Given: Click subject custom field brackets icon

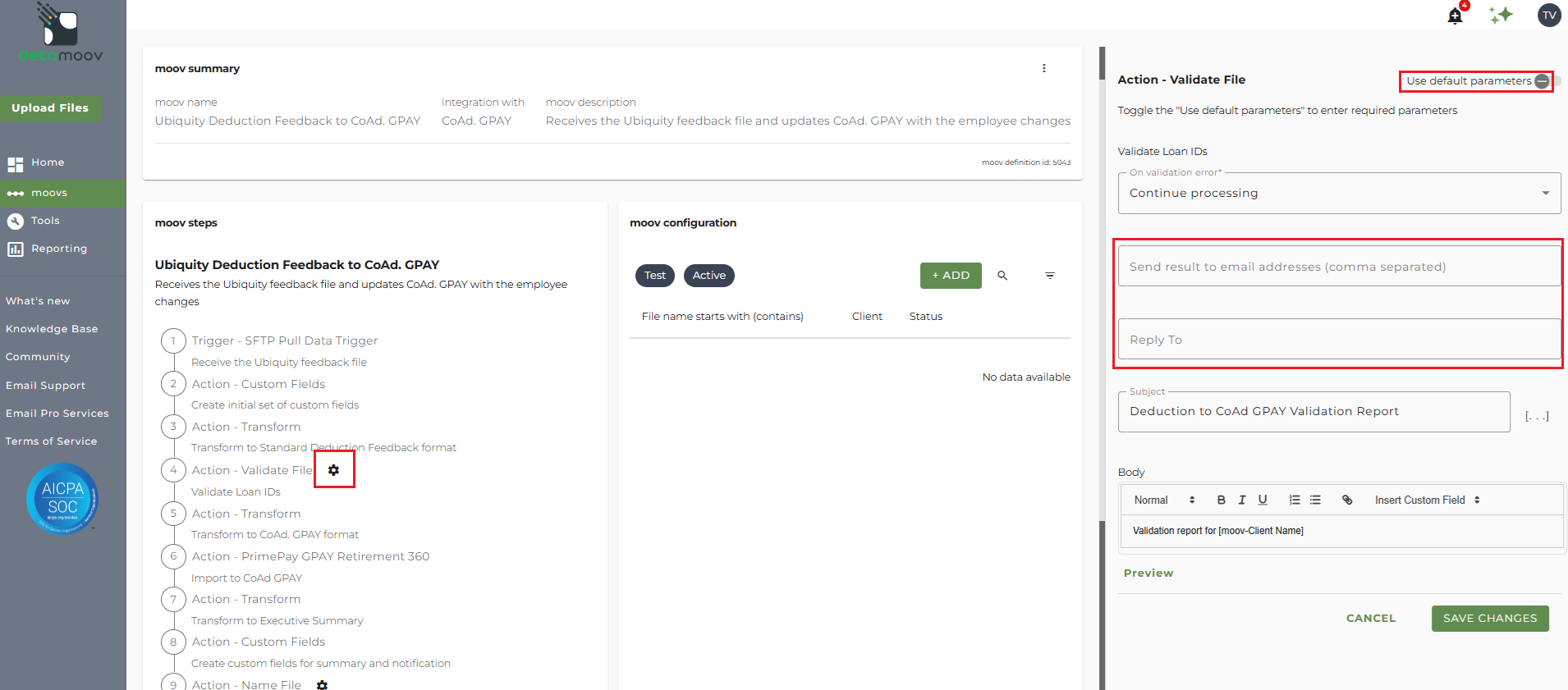Looking at the screenshot, I should click(1537, 415).
